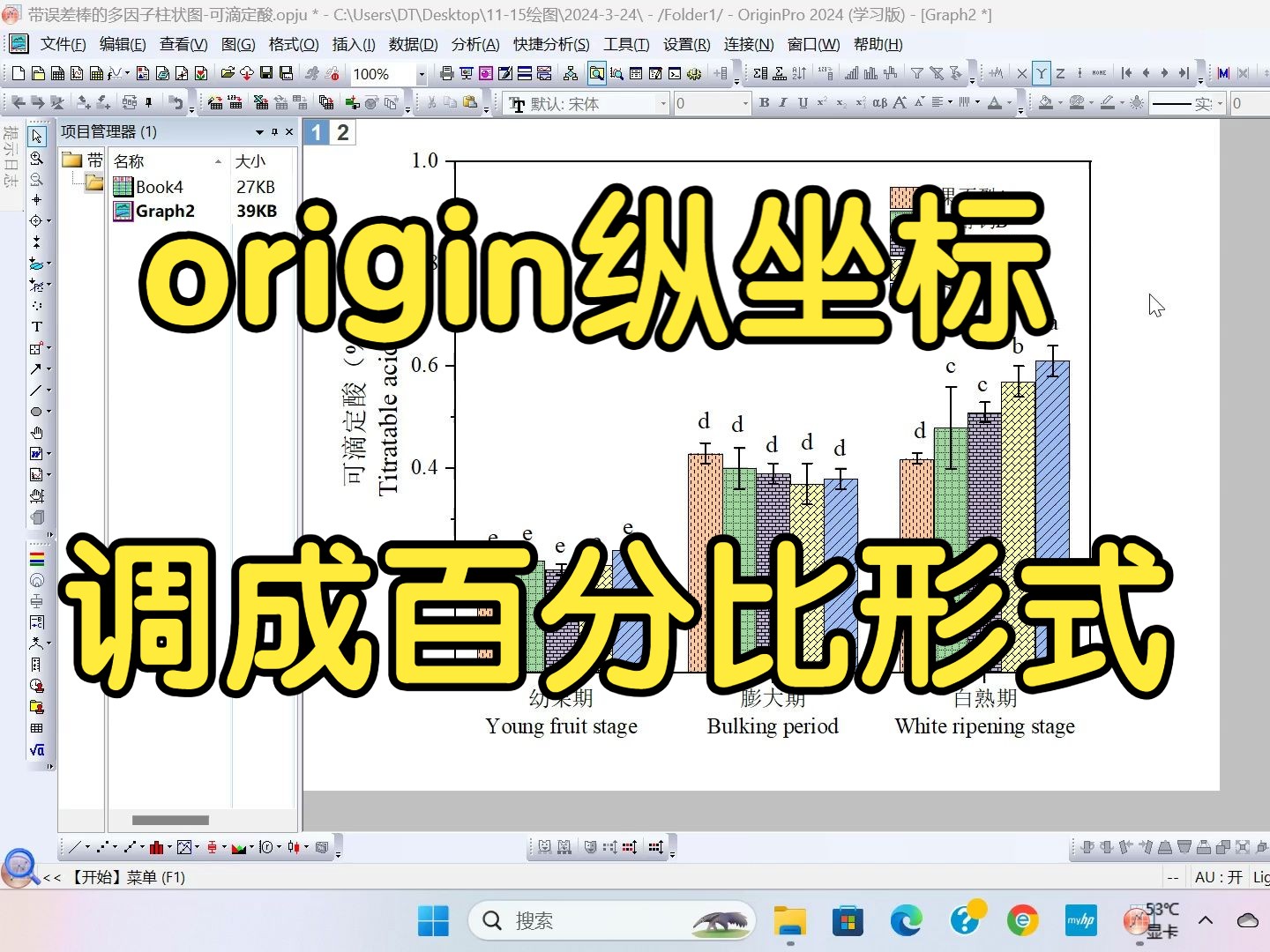The height and width of the screenshot is (952, 1270).
Task: Open the line color pencil tool
Action: click(1108, 103)
